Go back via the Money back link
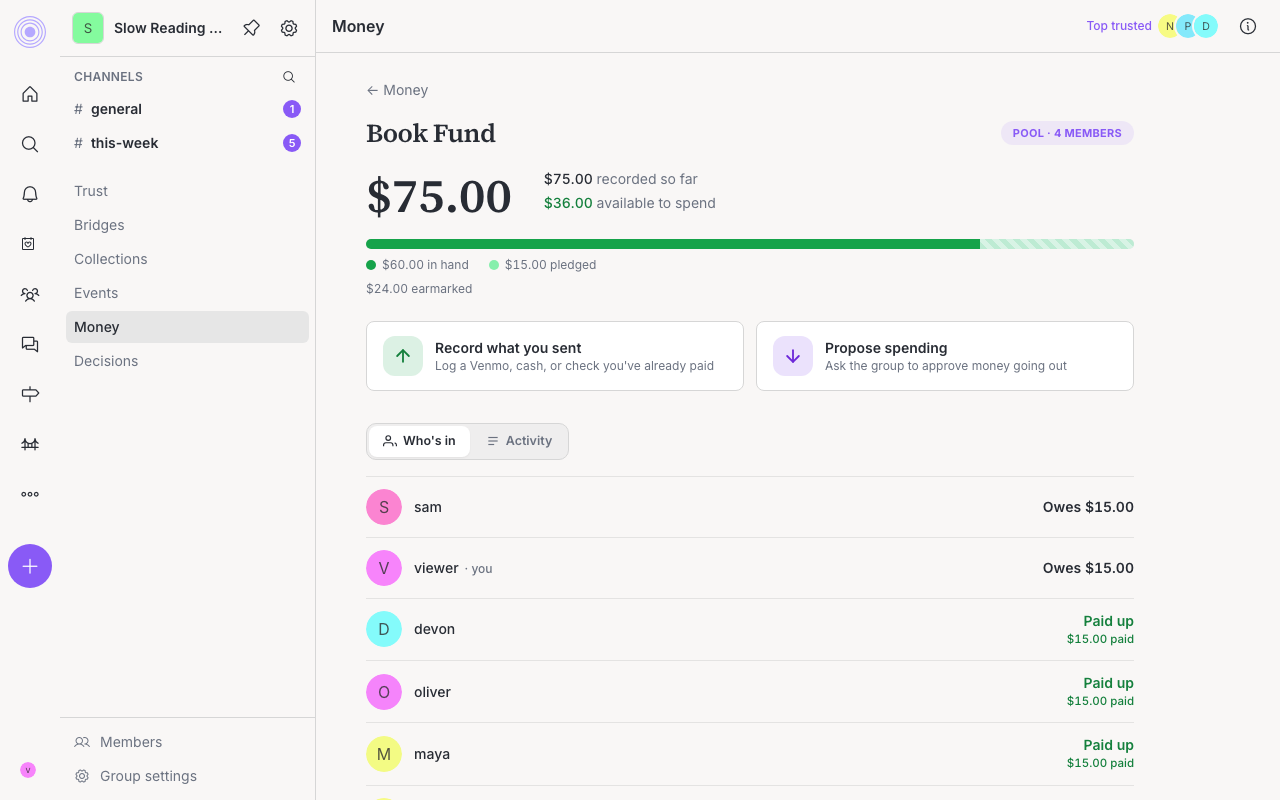The image size is (1280, 800). (397, 90)
